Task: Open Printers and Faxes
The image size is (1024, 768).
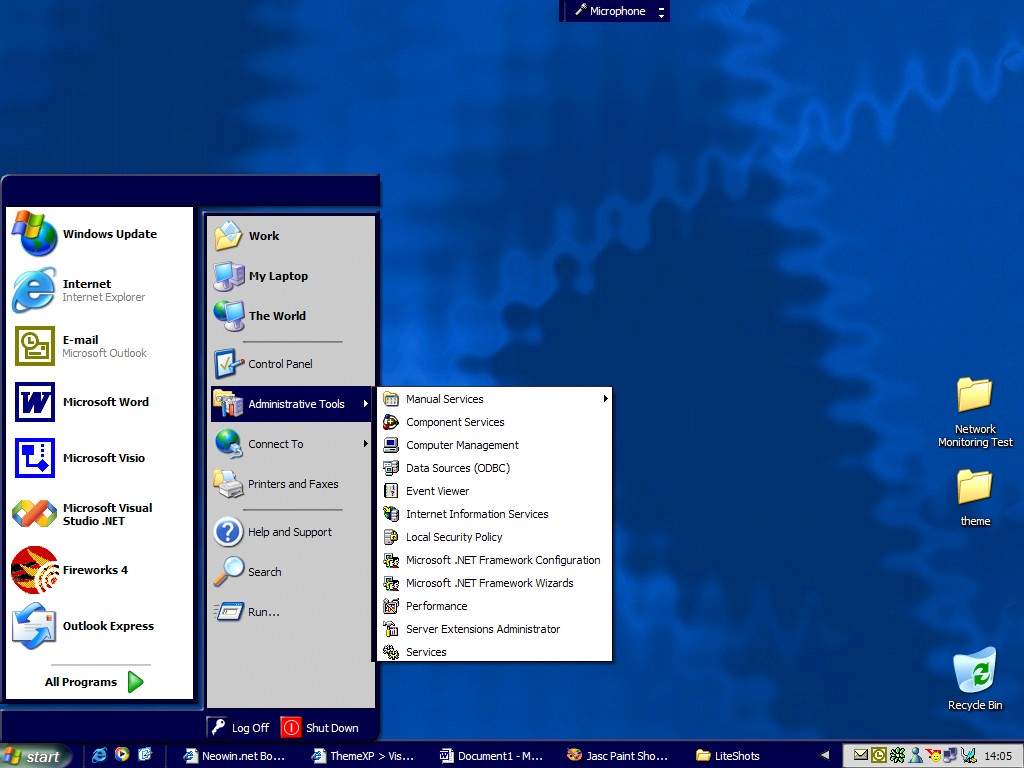Action: click(x=291, y=484)
